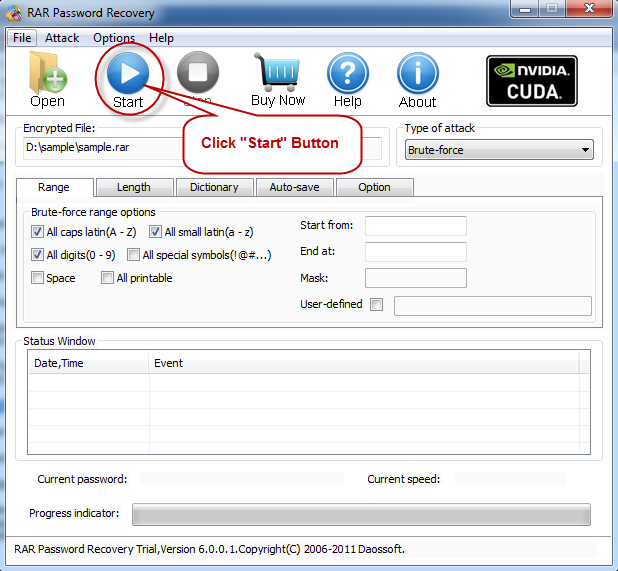Click the Start play icon
618x571 pixels.
pos(128,73)
